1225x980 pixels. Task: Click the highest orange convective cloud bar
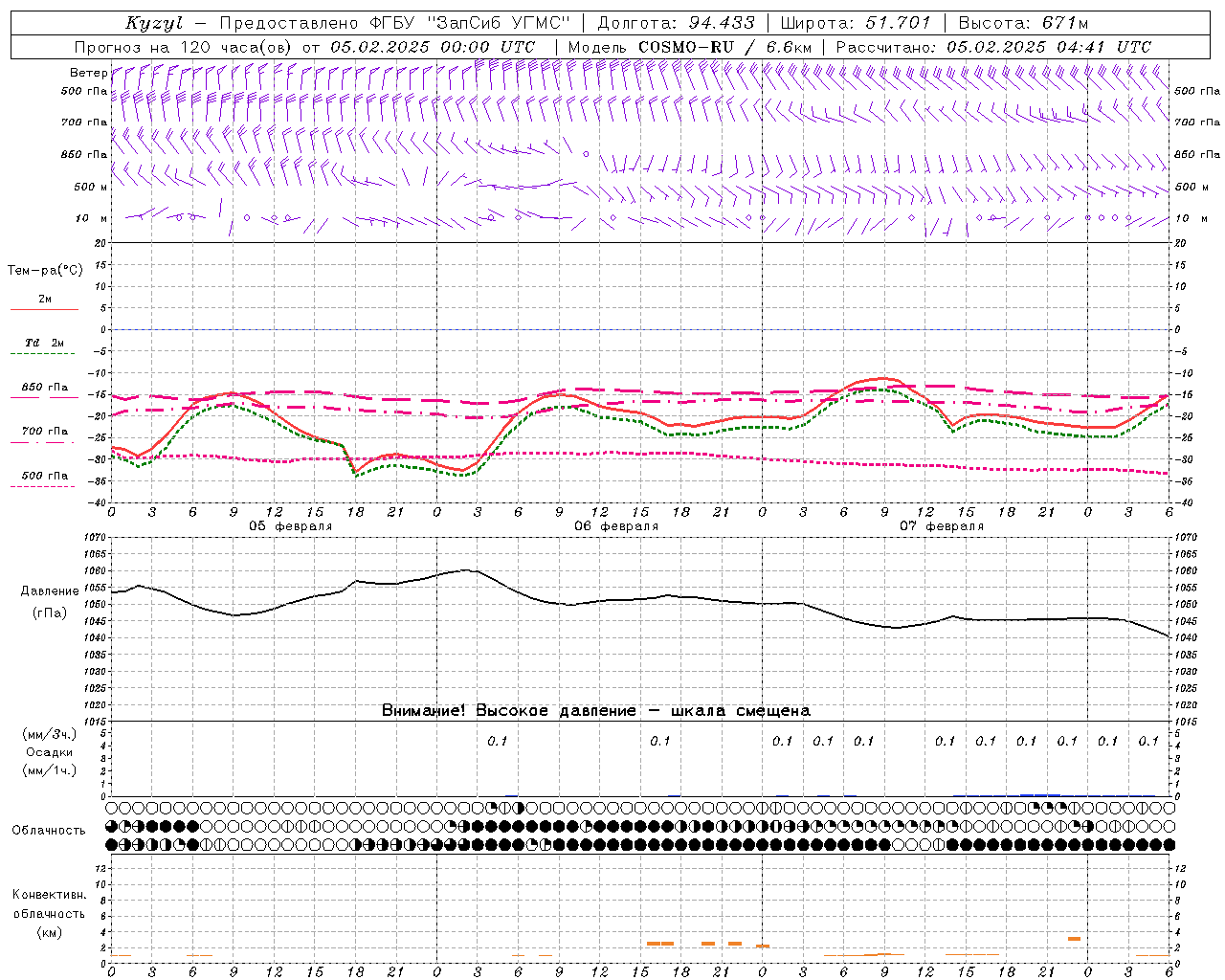(1074, 939)
